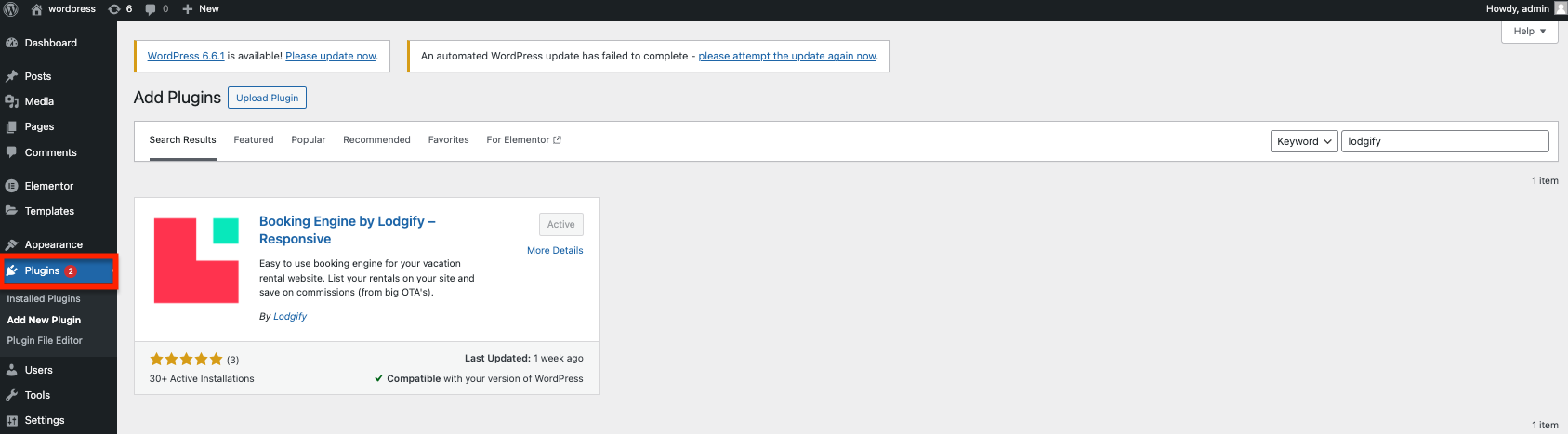Switch to the Featured tab
Viewport: 1568px width, 434px height.
click(254, 140)
